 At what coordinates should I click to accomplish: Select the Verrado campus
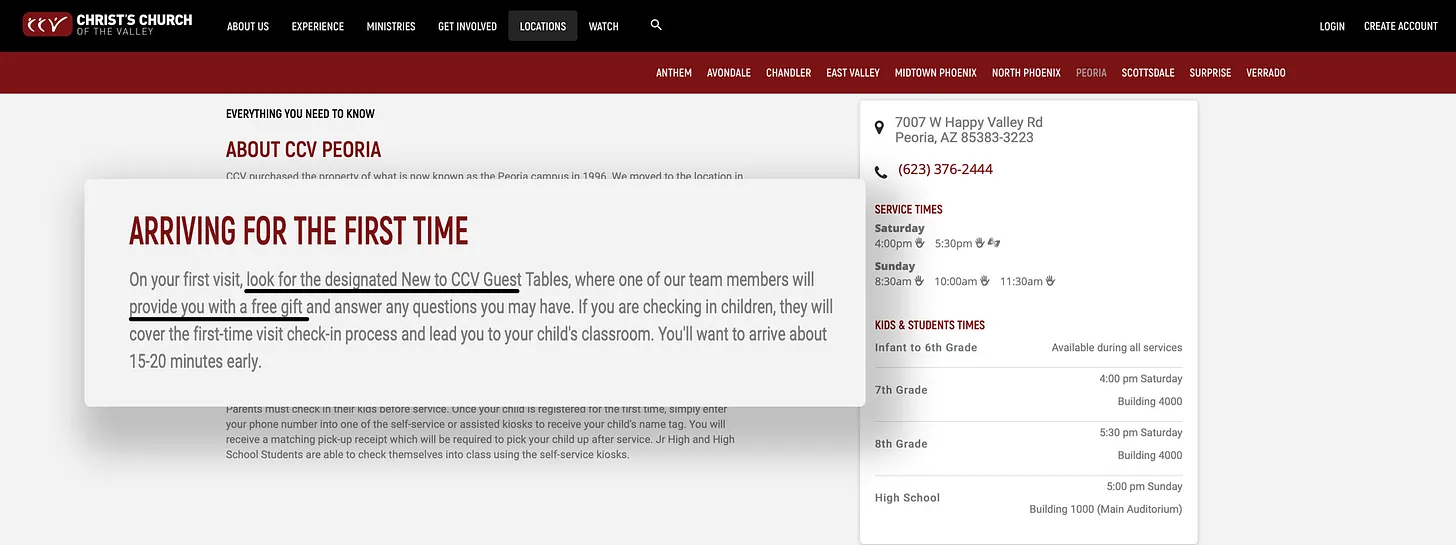[x=1266, y=73]
